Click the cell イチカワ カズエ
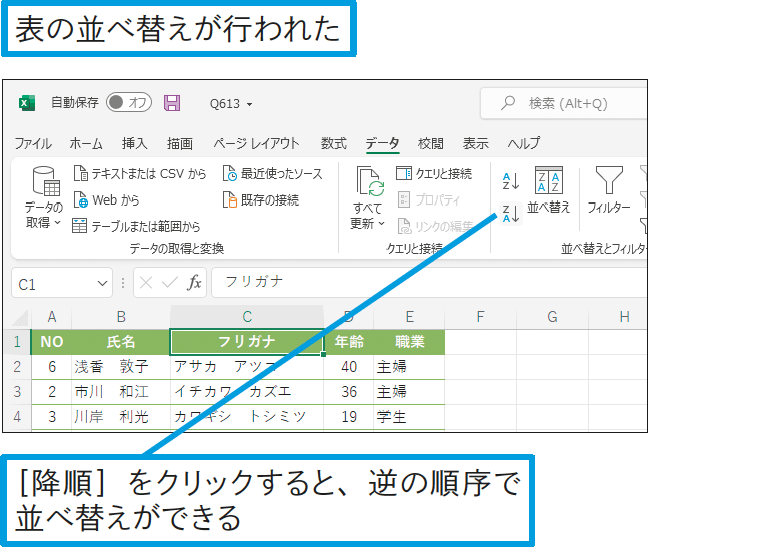This screenshot has height=547, width=783. pos(247,392)
